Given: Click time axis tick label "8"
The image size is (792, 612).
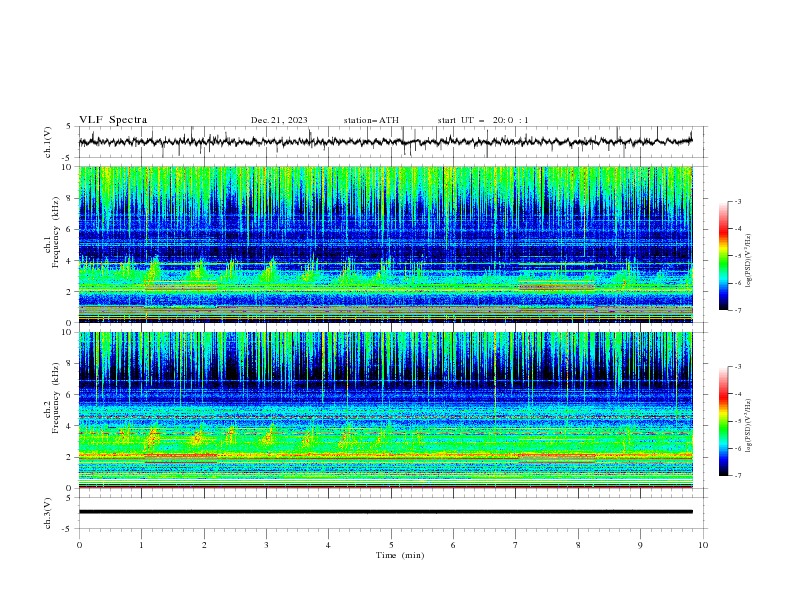Looking at the screenshot, I should pos(578,545).
